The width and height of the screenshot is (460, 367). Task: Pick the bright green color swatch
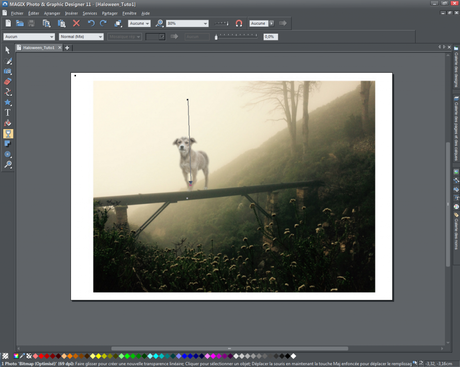pos(127,356)
